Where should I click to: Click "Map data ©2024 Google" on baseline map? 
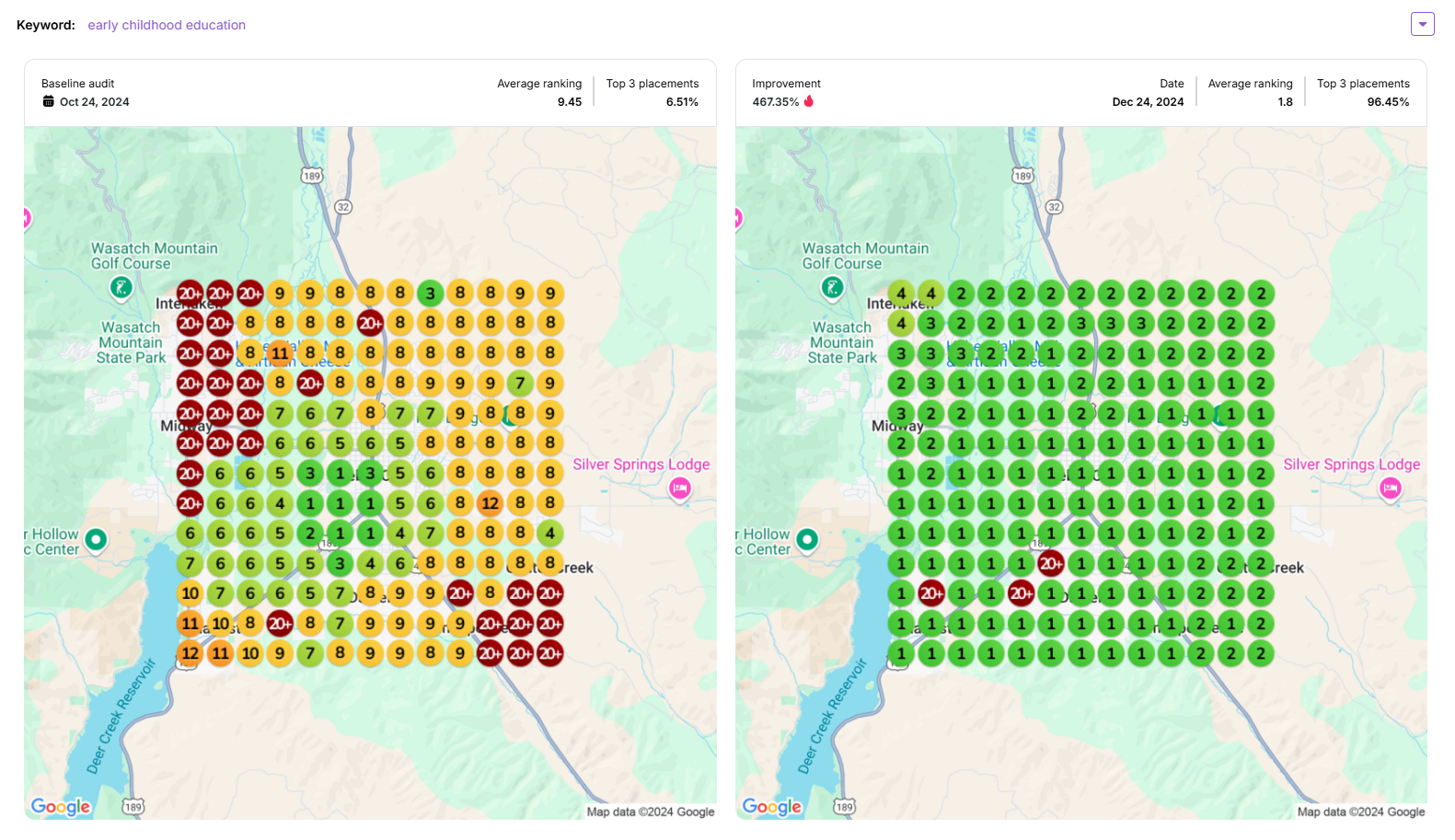click(x=650, y=811)
